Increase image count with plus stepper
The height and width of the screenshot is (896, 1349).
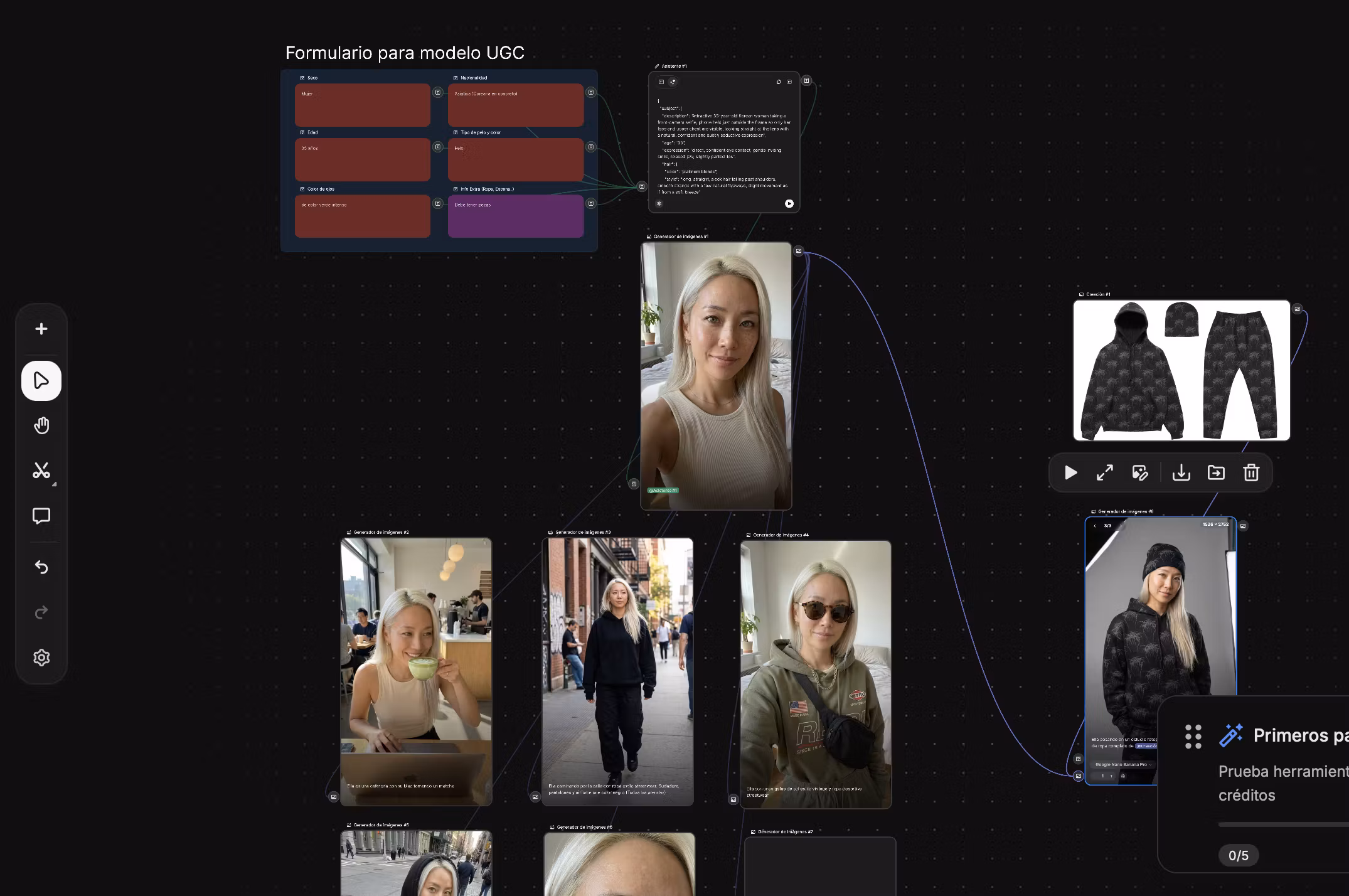coord(1111,776)
